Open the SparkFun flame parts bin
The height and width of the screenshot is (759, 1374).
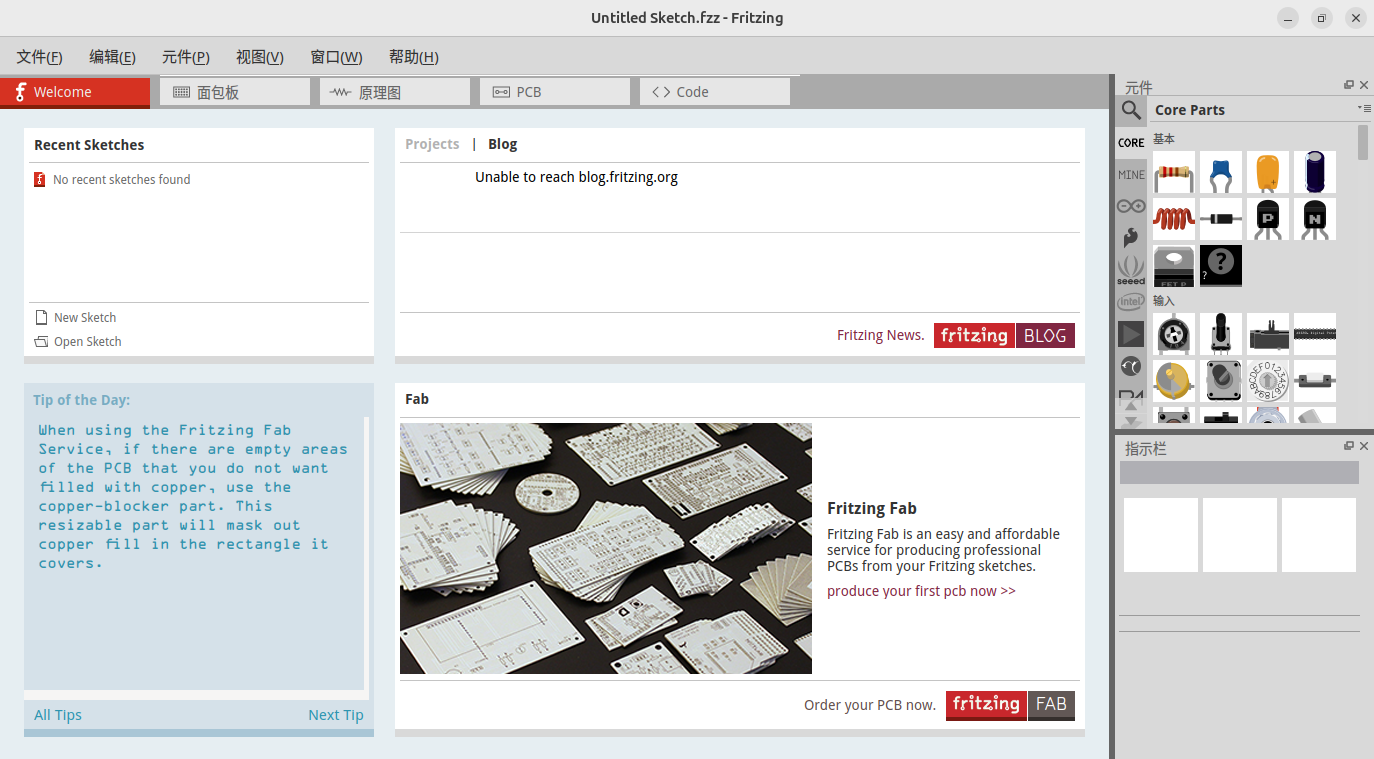point(1131,237)
